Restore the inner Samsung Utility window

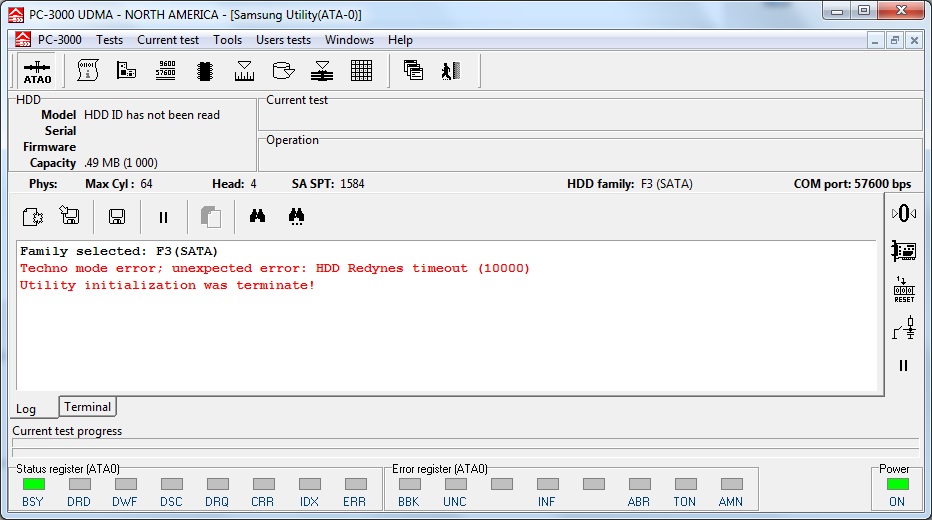[895, 40]
